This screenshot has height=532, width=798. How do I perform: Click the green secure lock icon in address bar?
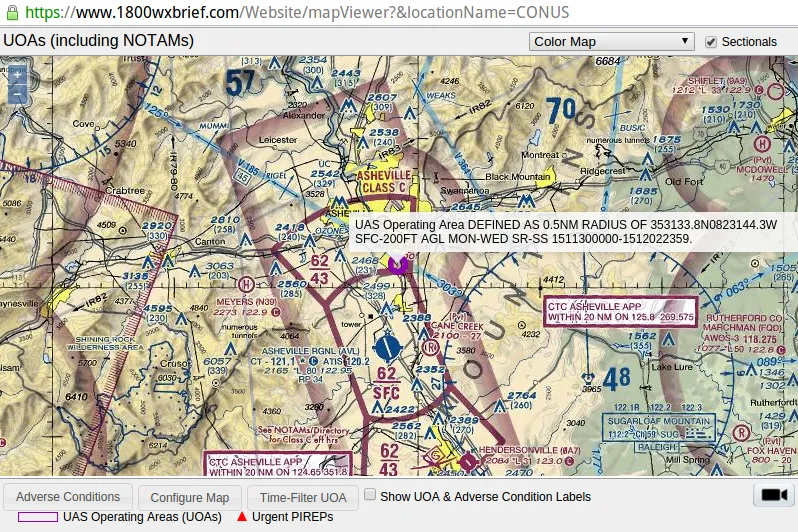tap(11, 13)
